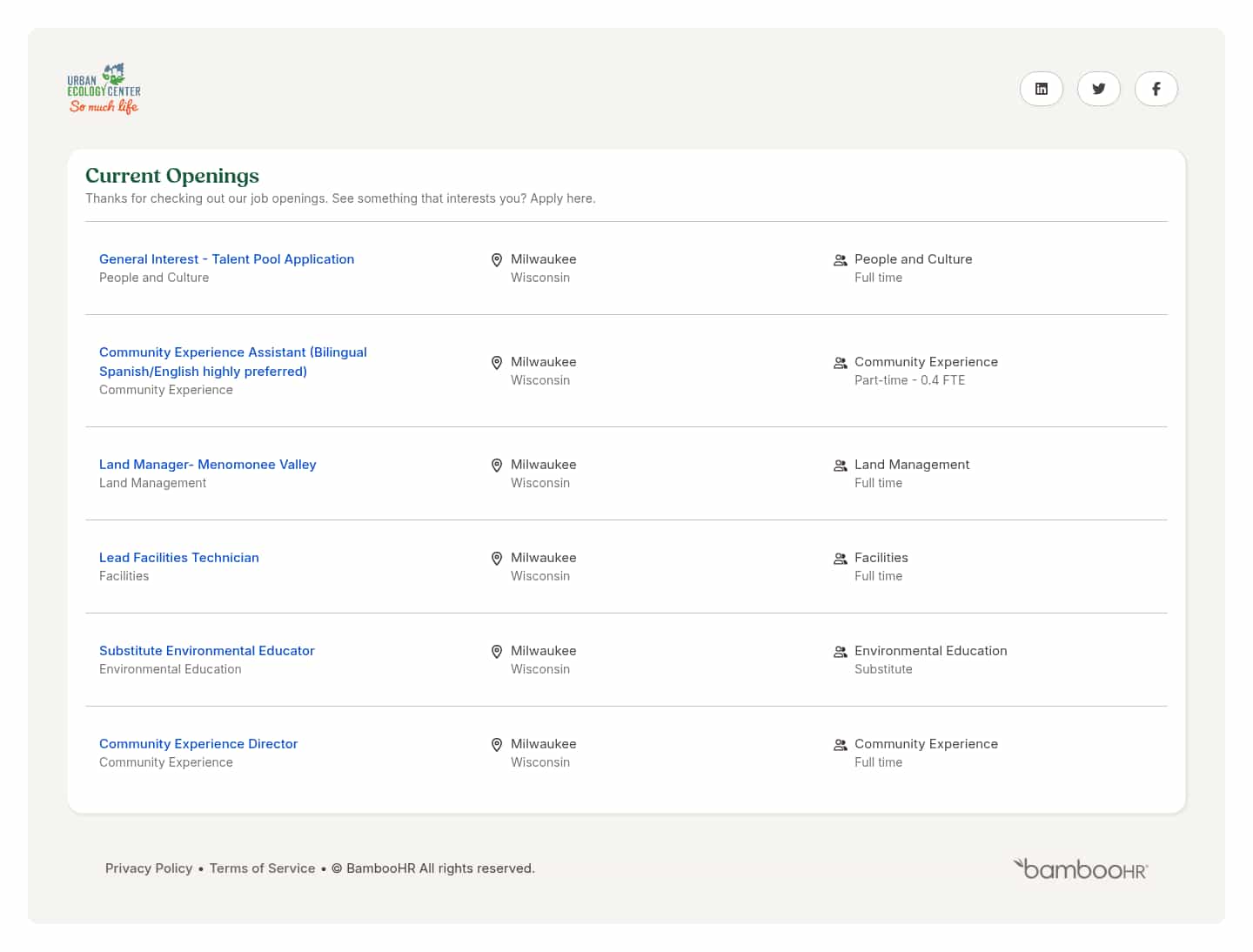Click 'Land Management' under Land Manager title

[152, 483]
